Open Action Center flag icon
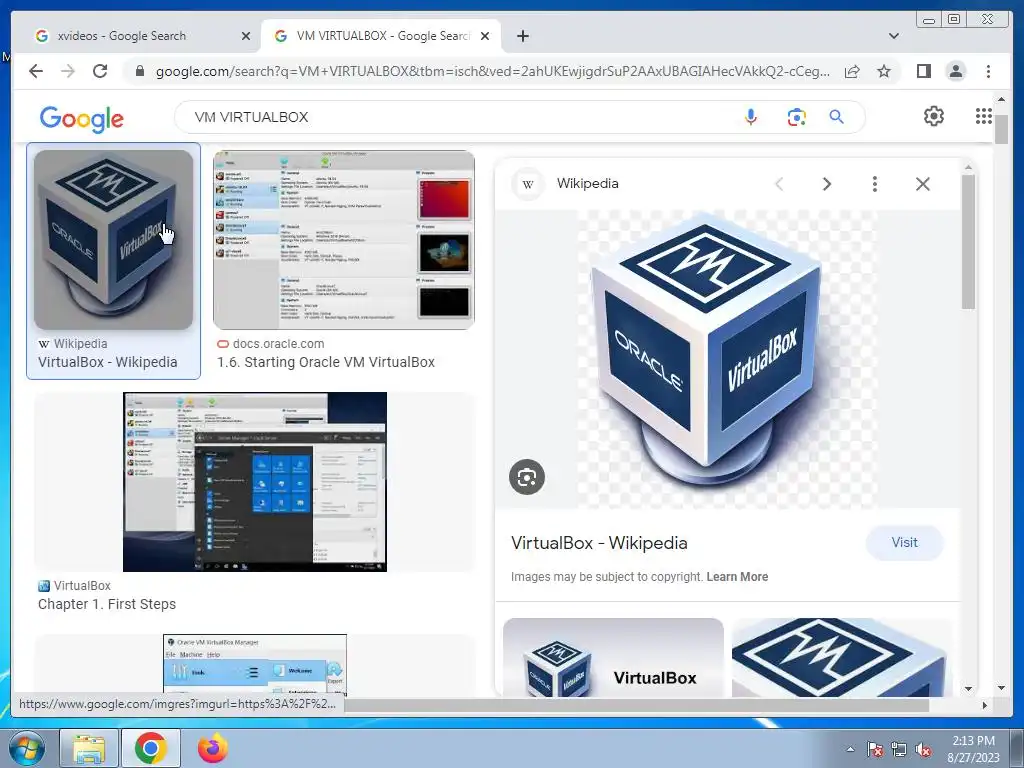1024x768 pixels. coord(875,750)
